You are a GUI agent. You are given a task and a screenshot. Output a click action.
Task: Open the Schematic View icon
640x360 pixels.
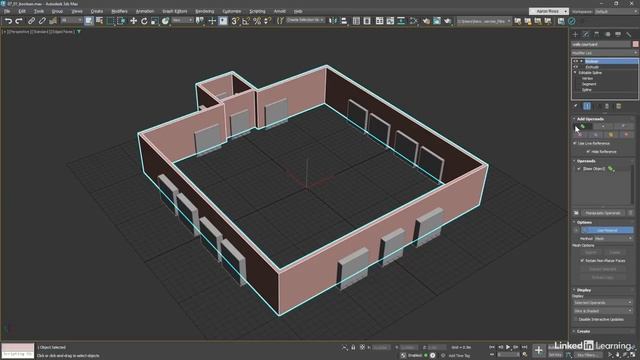point(401,21)
